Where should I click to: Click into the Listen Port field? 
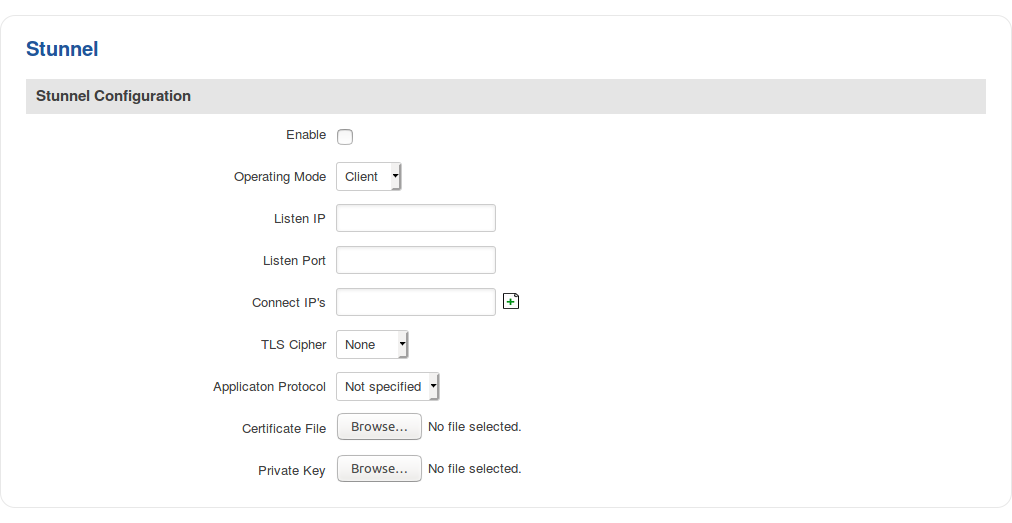tap(416, 260)
